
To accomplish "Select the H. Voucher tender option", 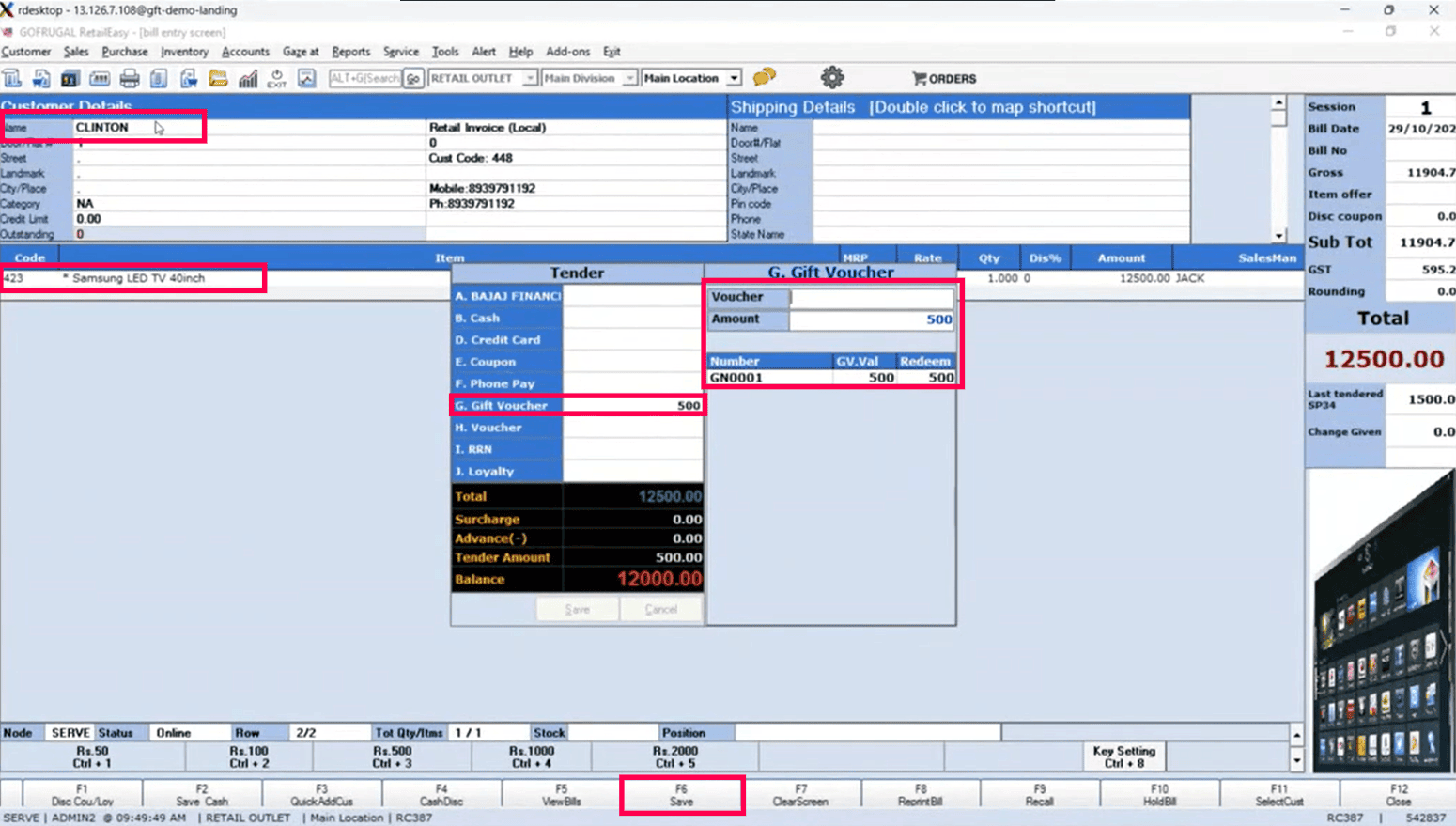I will click(x=577, y=428).
